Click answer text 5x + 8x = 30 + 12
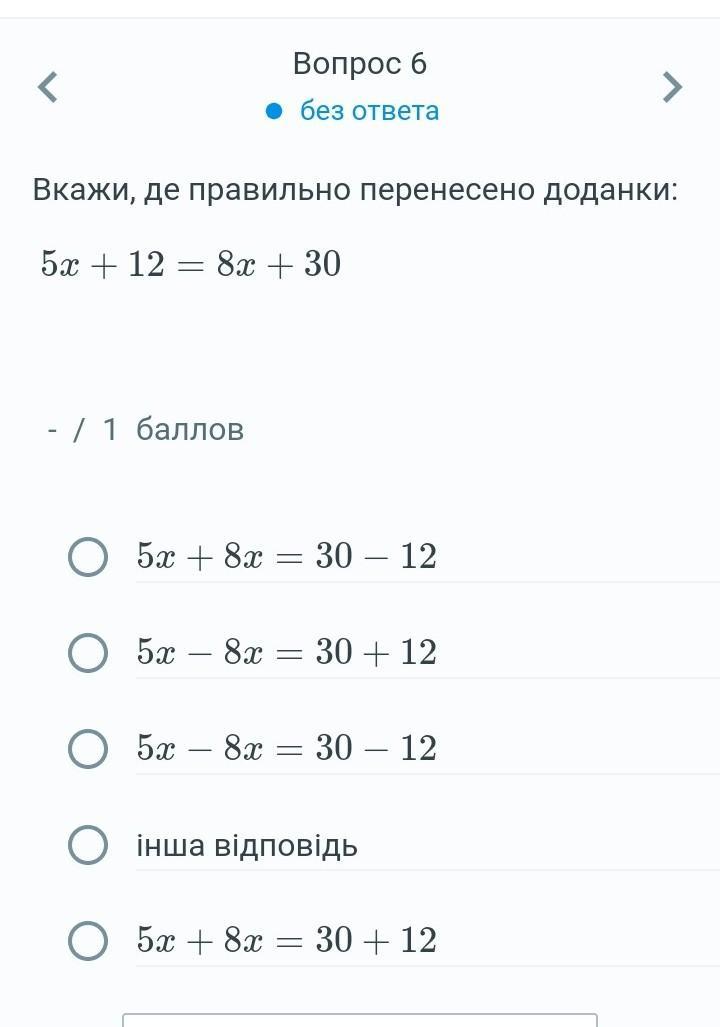Image resolution: width=720 pixels, height=1027 pixels. point(287,940)
